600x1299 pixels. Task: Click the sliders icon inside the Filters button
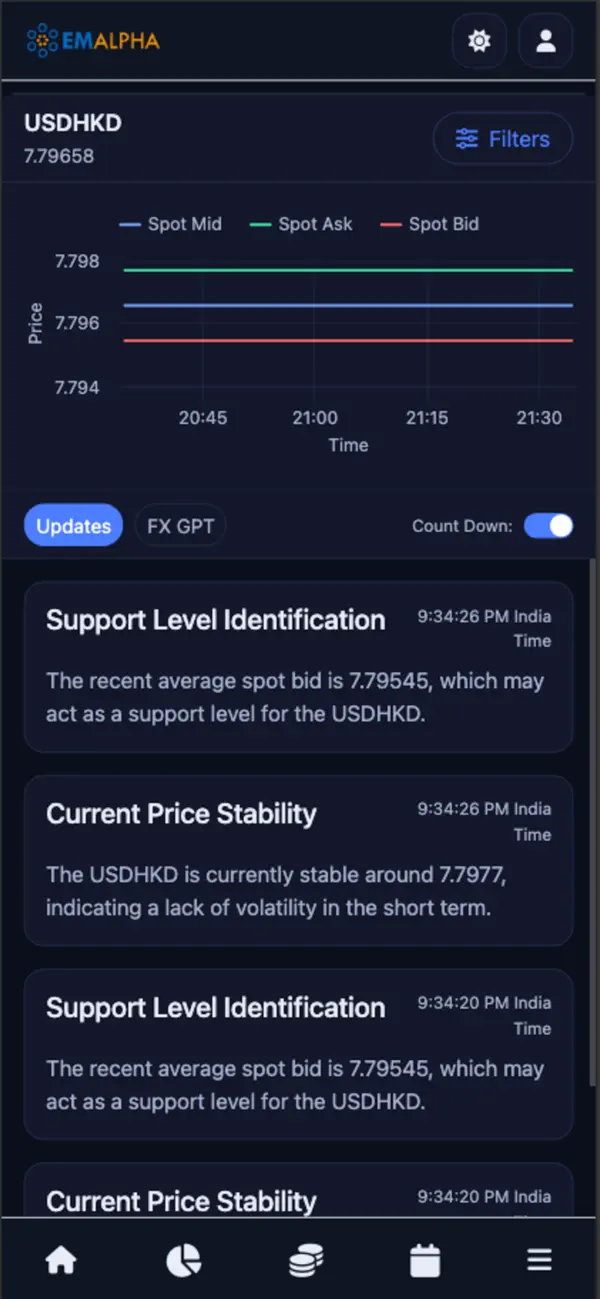tap(466, 139)
